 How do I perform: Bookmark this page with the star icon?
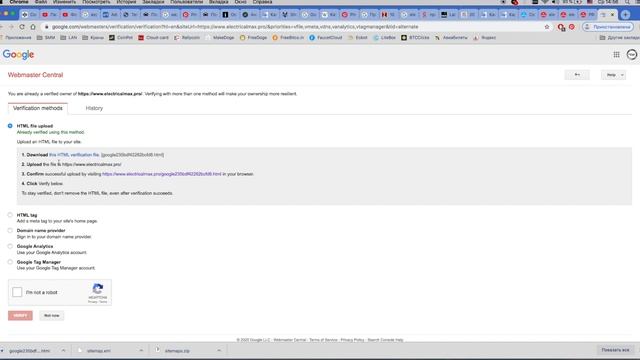click(x=547, y=27)
